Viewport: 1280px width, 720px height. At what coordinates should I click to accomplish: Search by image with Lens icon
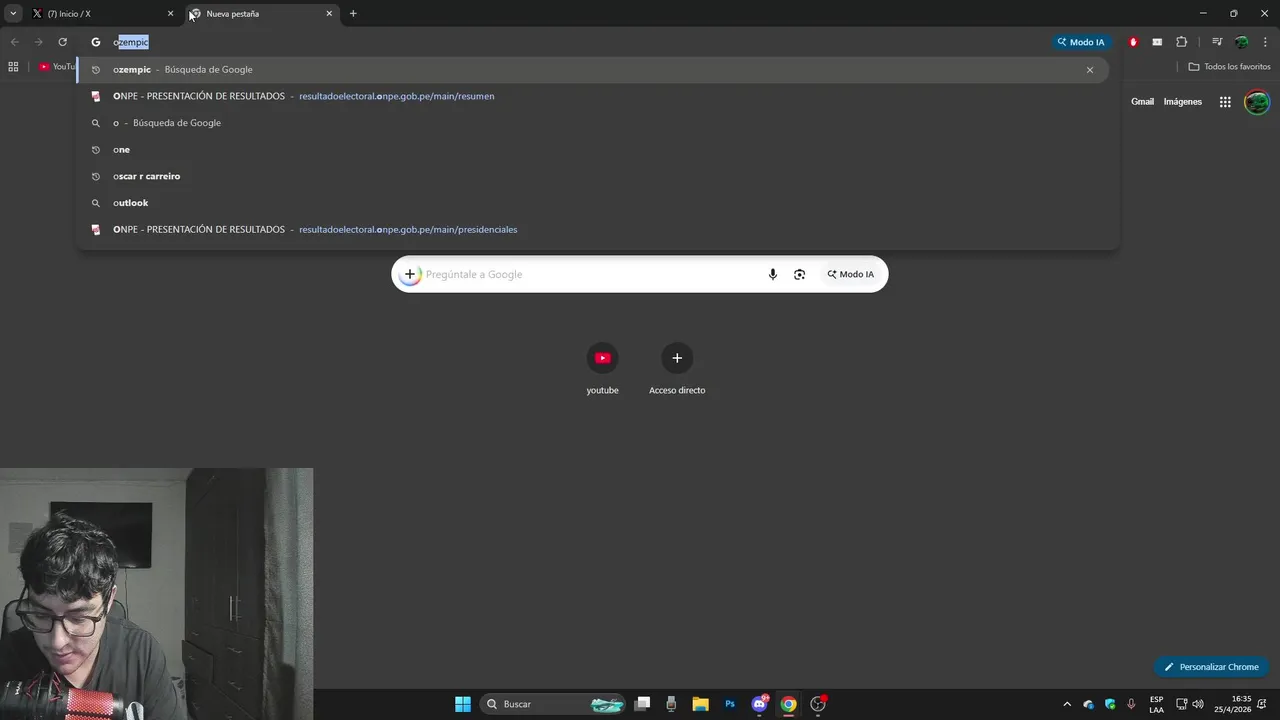point(799,274)
